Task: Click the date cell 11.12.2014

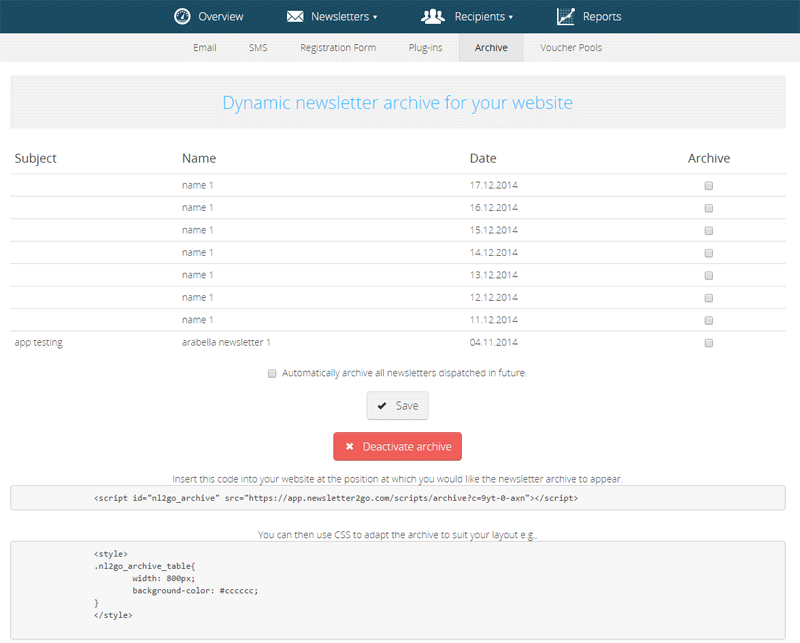Action: pos(493,320)
